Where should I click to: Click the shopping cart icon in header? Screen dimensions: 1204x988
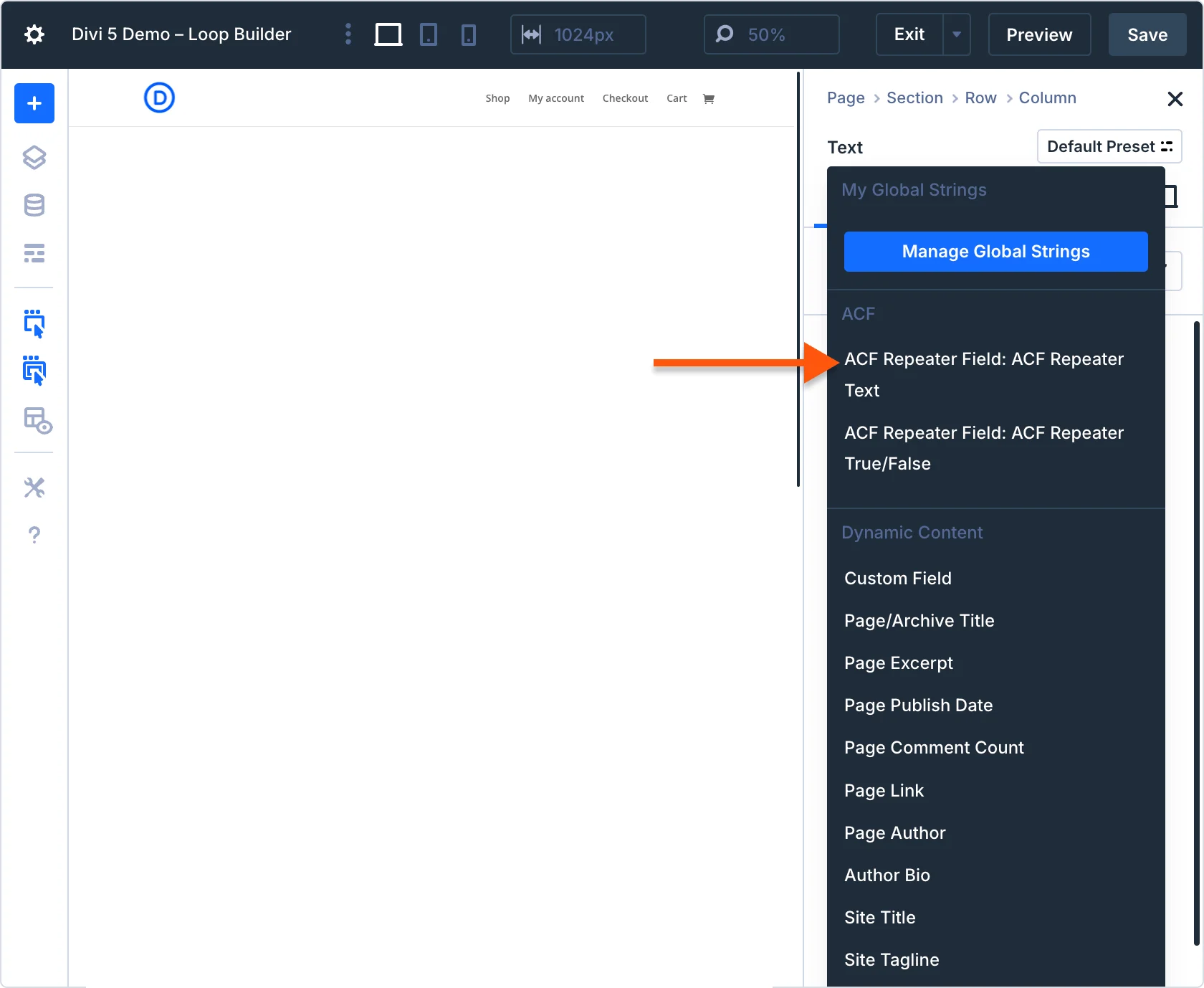(709, 98)
